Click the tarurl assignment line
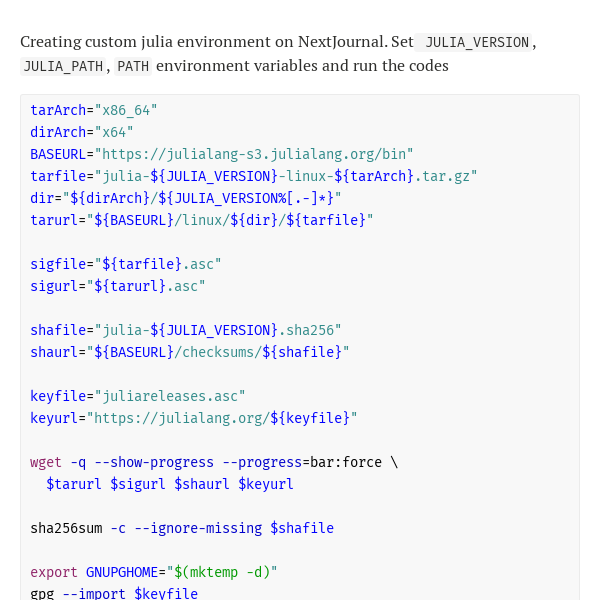The height and width of the screenshot is (600, 600). tap(202, 220)
